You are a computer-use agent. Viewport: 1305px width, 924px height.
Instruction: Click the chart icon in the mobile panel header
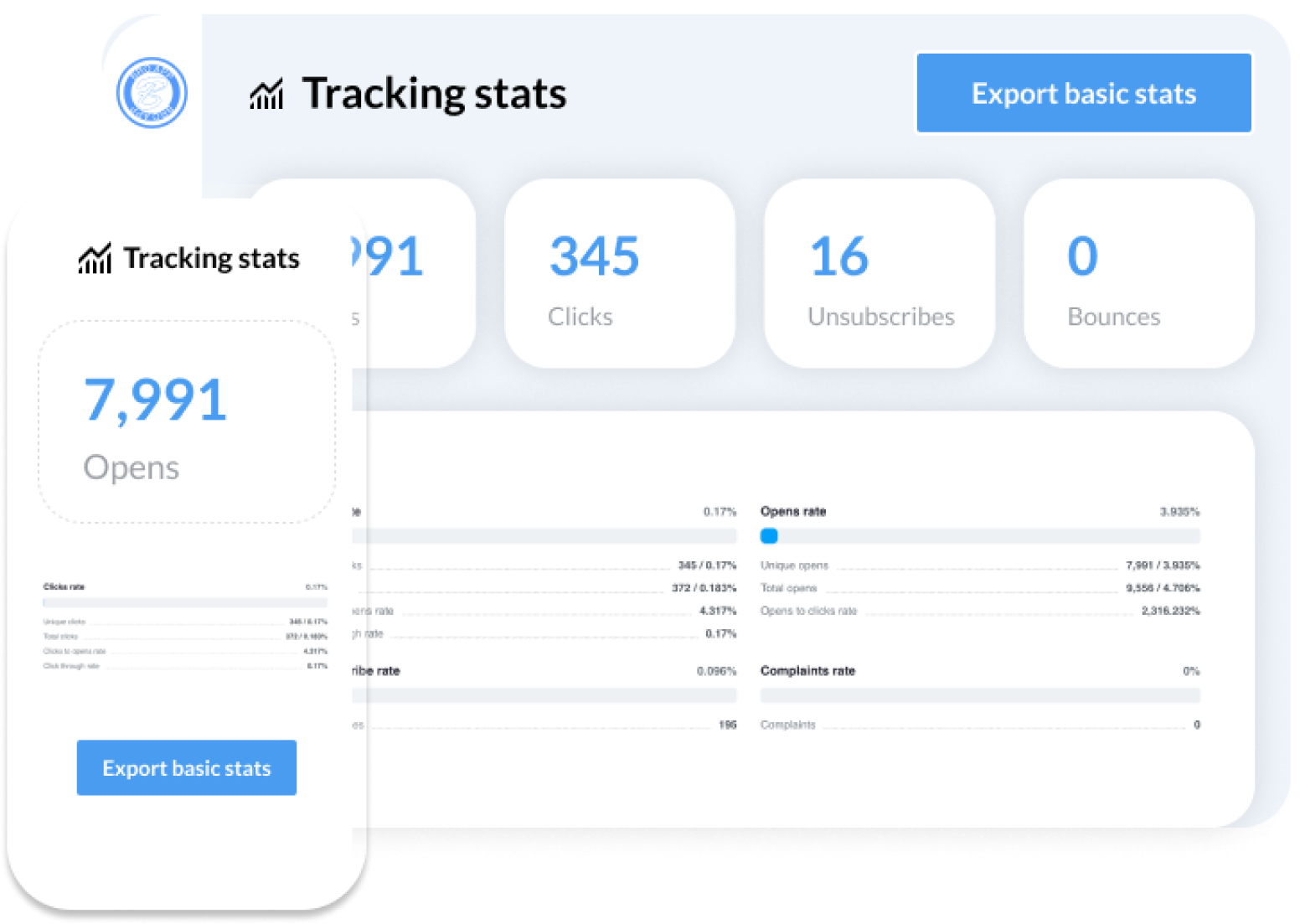95,259
